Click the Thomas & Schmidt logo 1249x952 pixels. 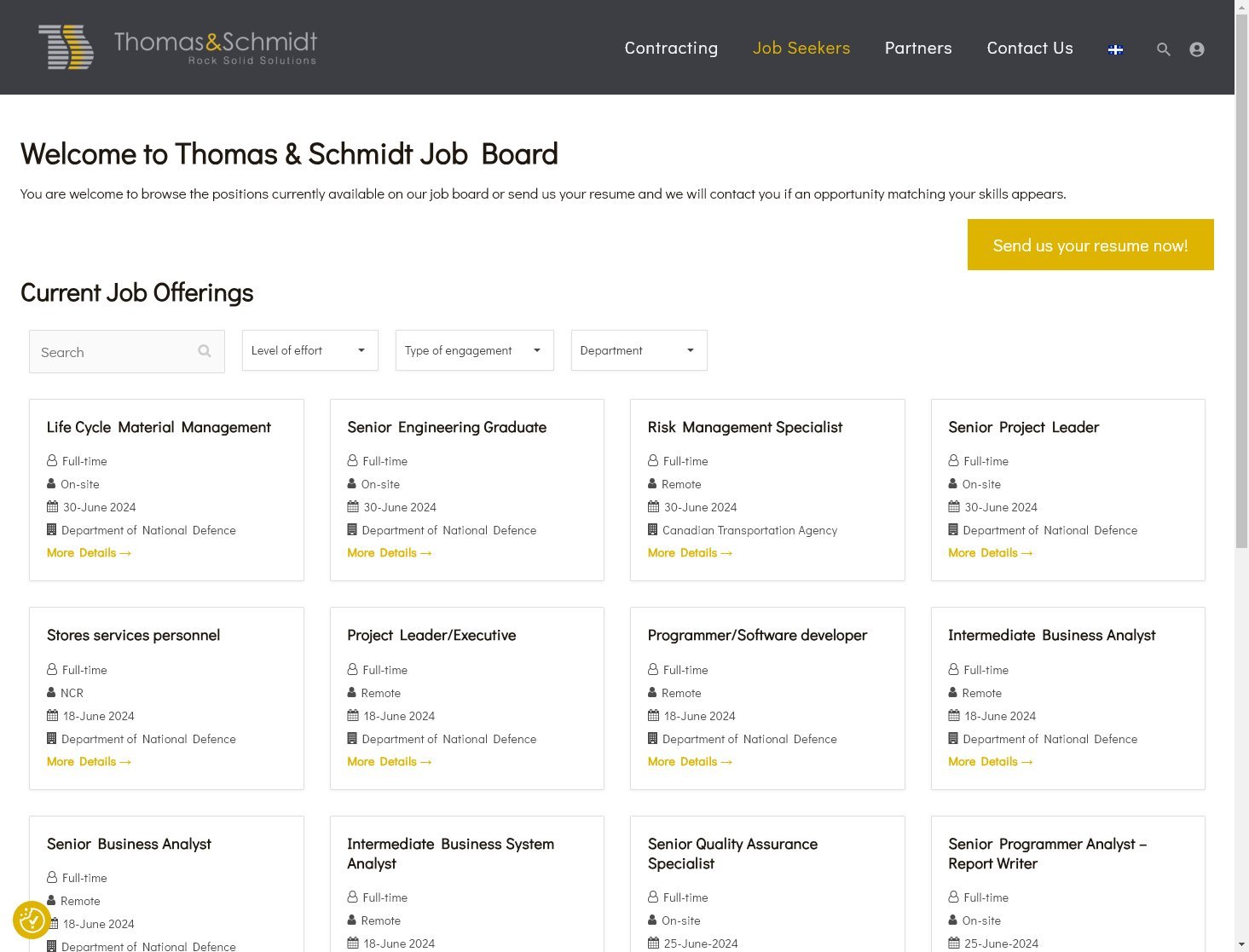[178, 47]
